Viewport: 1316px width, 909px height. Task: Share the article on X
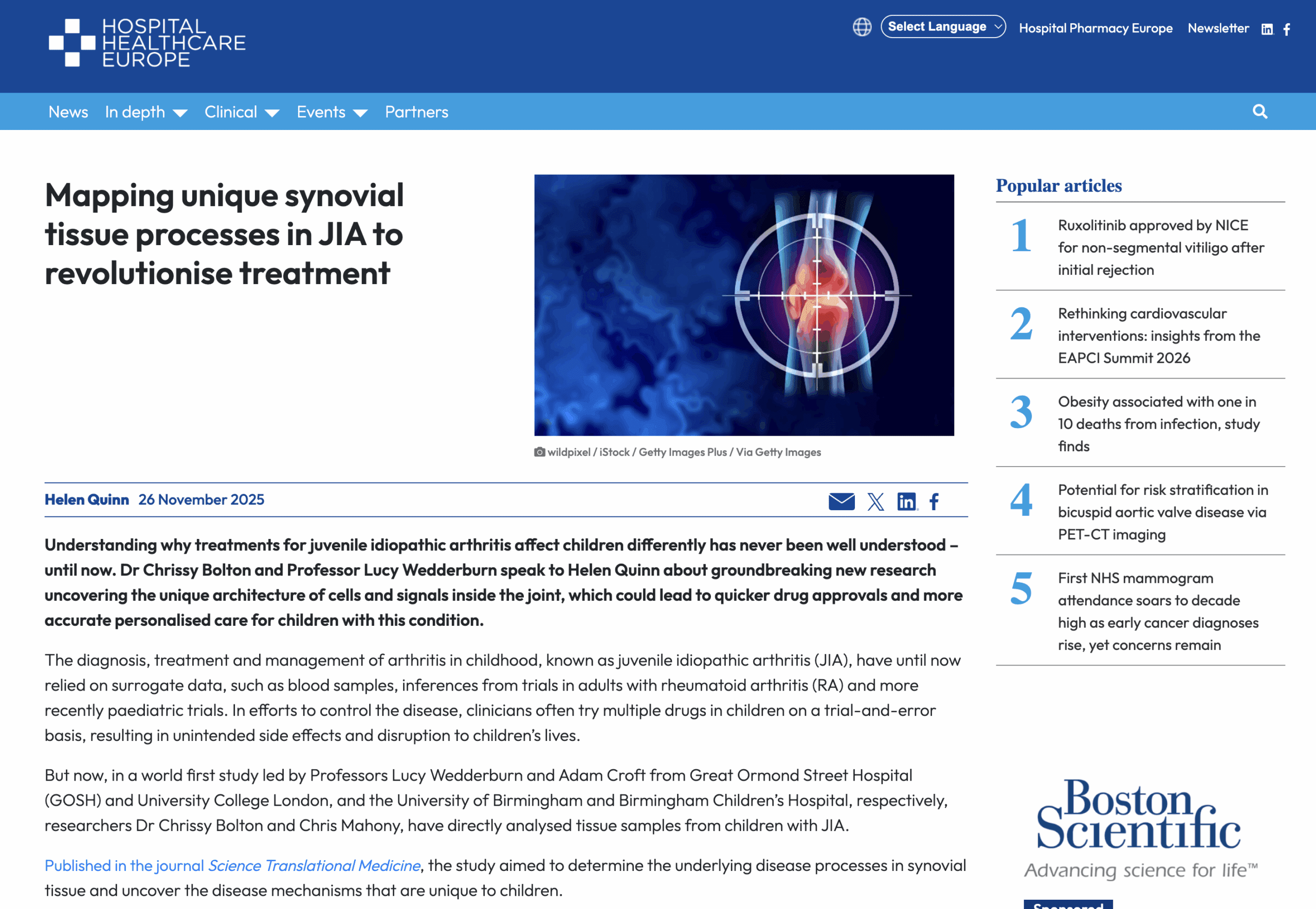[x=875, y=501]
